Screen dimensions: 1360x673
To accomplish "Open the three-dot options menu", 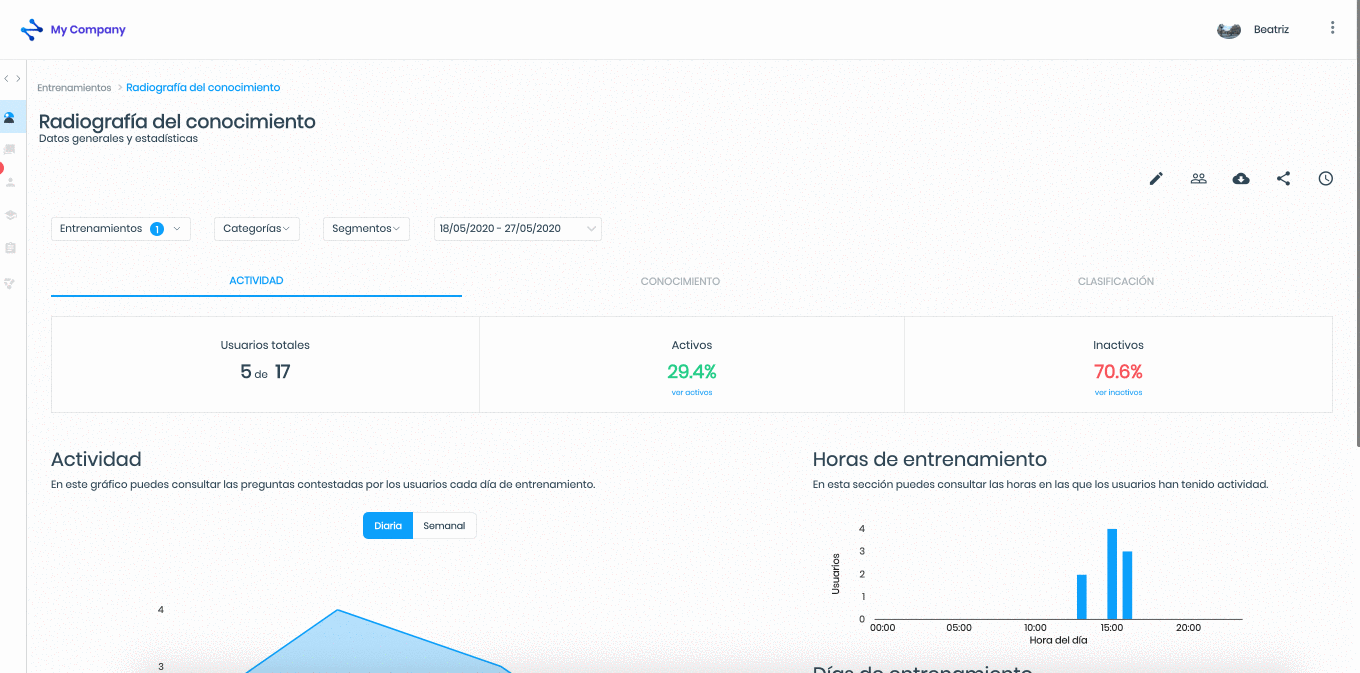I will pyautogui.click(x=1332, y=28).
